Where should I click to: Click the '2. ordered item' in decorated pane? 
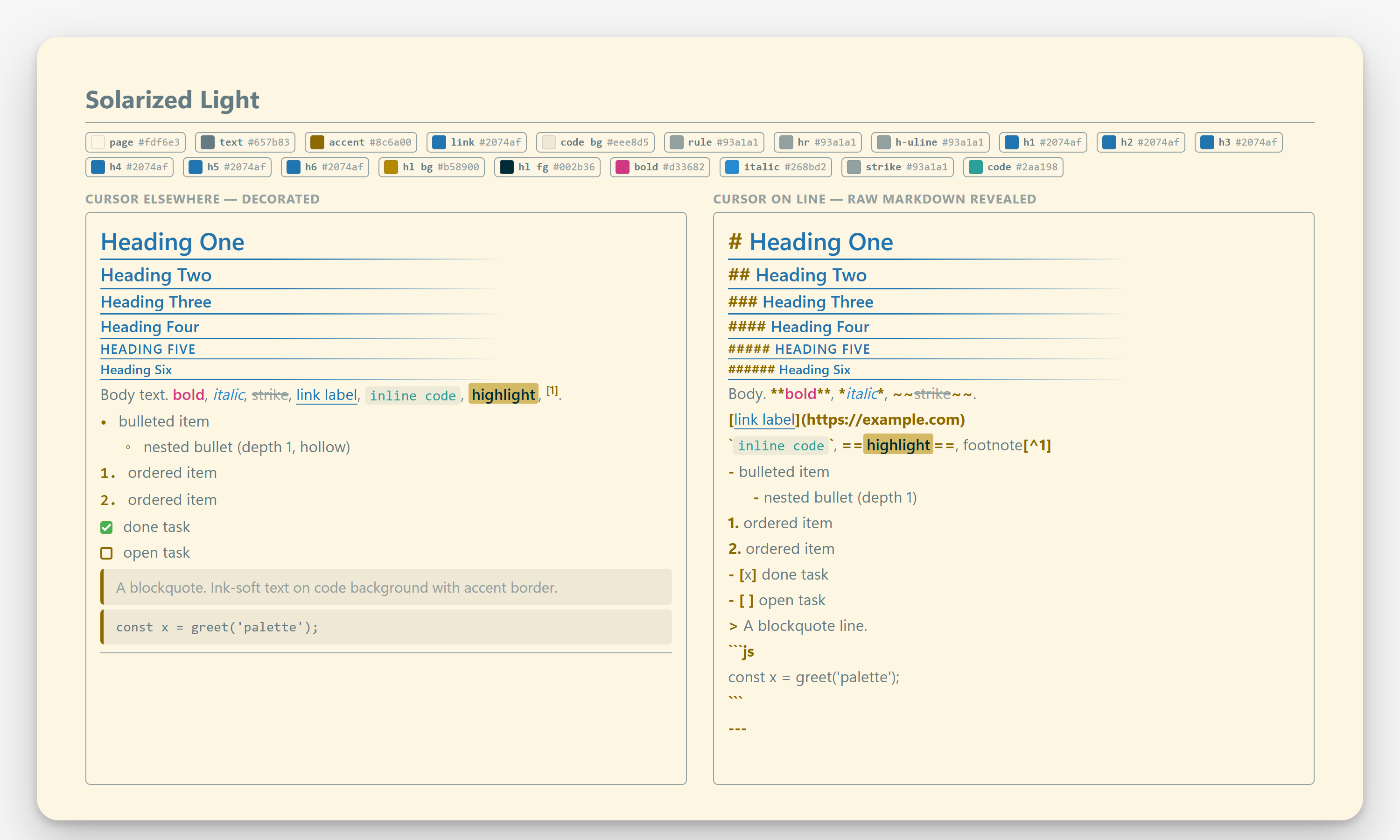pyautogui.click(x=159, y=500)
